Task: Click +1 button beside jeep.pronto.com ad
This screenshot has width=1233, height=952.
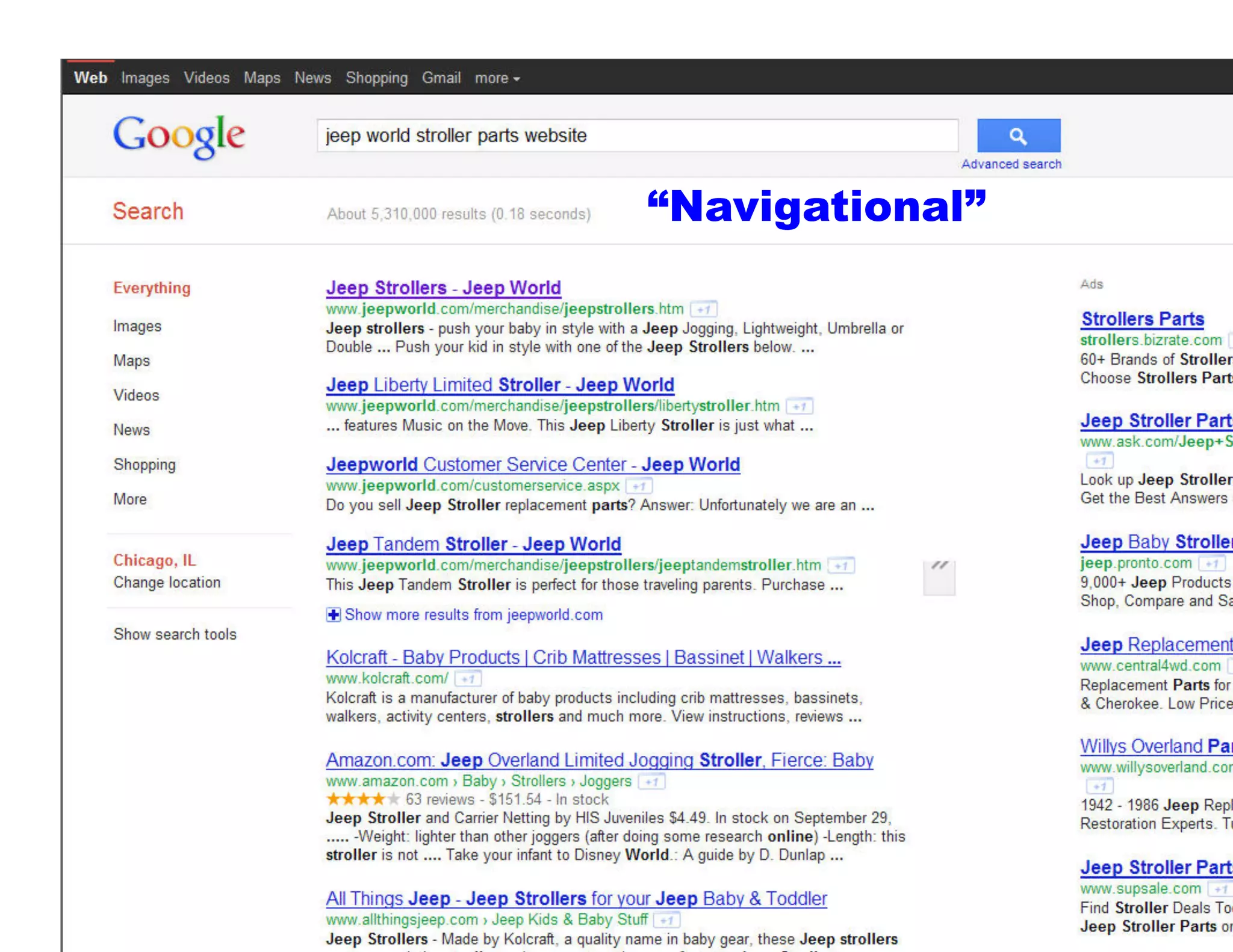Action: click(x=1212, y=563)
